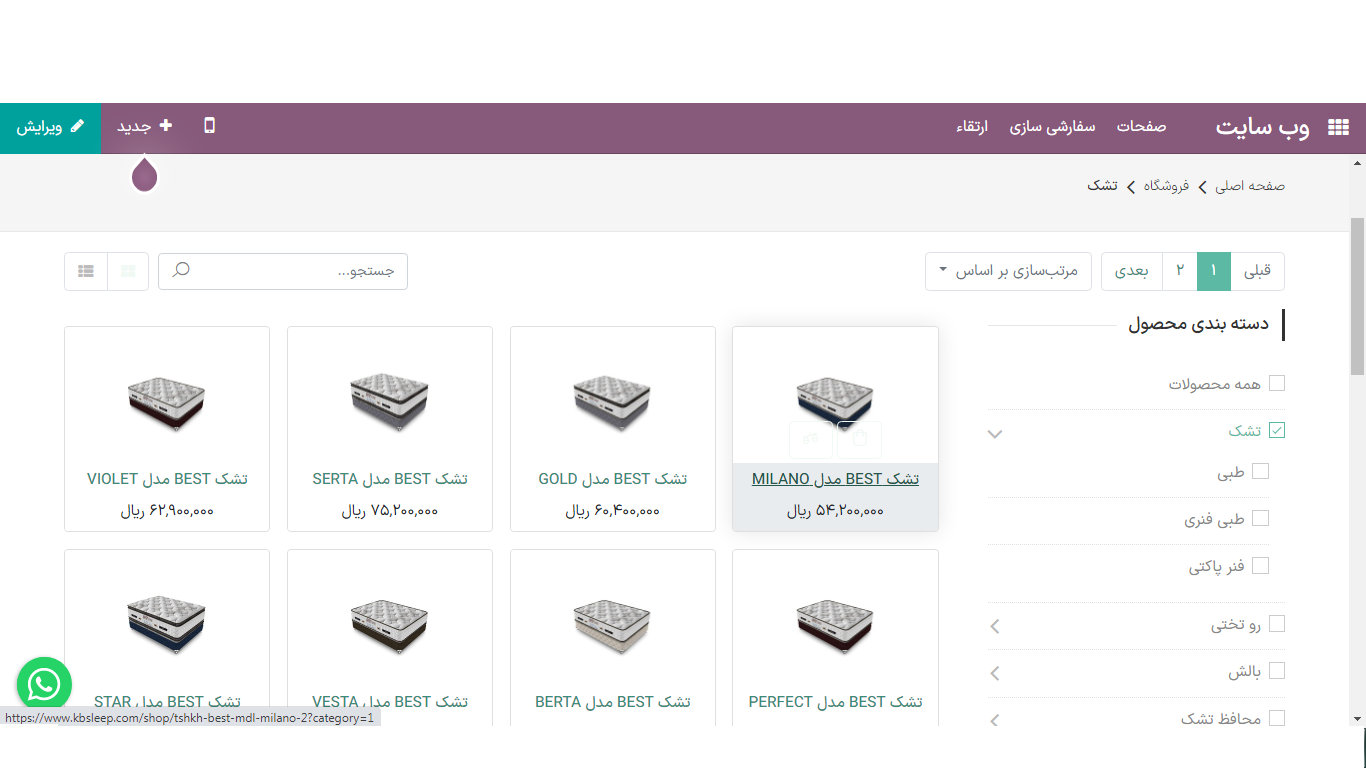1366x768 pixels.
Task: Click the GOLD mattress image
Action: pos(613,402)
